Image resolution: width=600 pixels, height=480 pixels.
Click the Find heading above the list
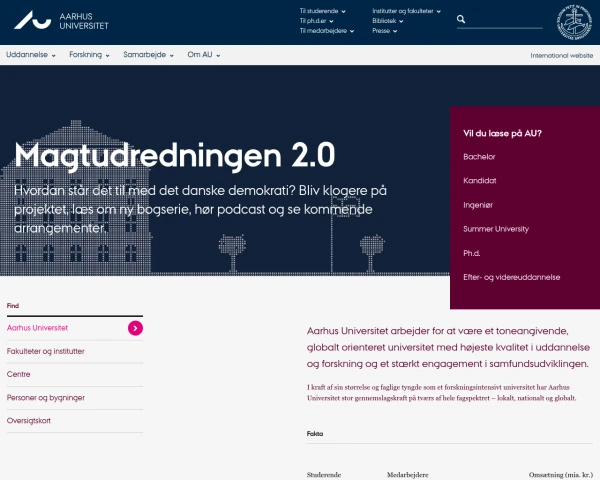click(13, 305)
